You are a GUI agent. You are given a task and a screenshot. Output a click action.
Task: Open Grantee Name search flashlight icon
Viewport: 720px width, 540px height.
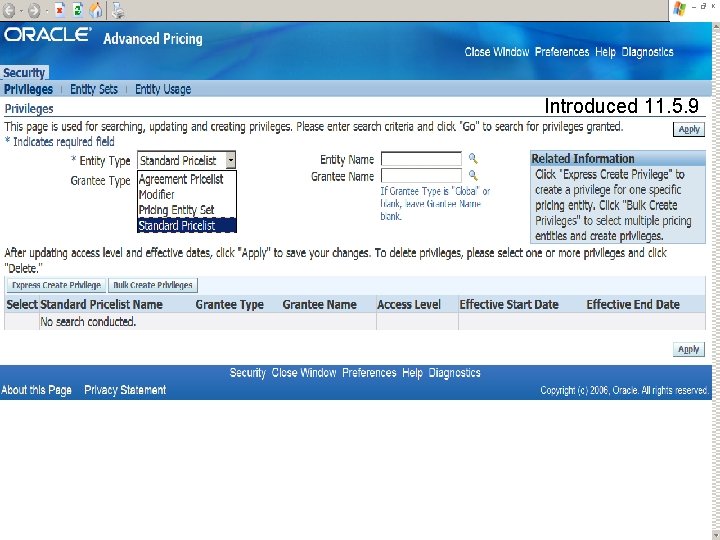(473, 175)
